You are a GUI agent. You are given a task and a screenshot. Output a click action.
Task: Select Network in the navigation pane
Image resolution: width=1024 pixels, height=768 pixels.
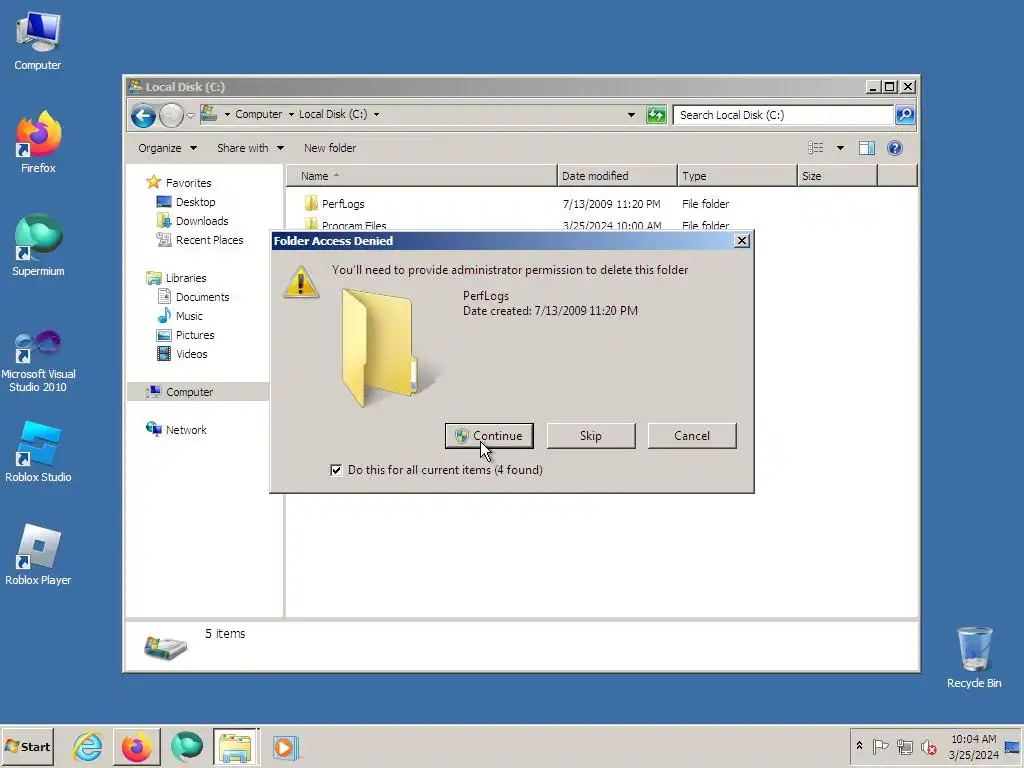[x=185, y=430]
